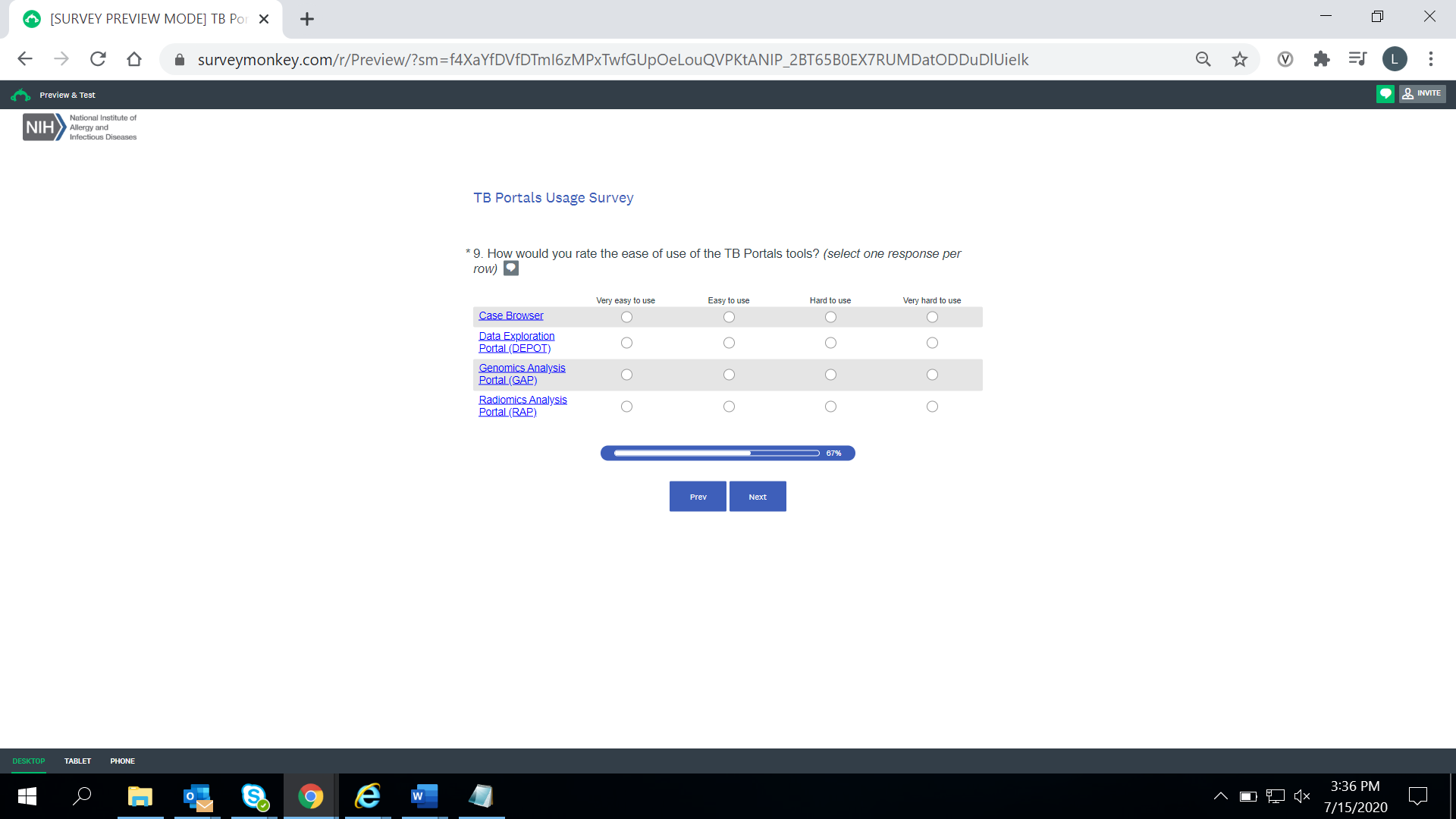Expand the system tray hidden icons arrow
Viewport: 1456px width, 819px height.
(1220, 796)
